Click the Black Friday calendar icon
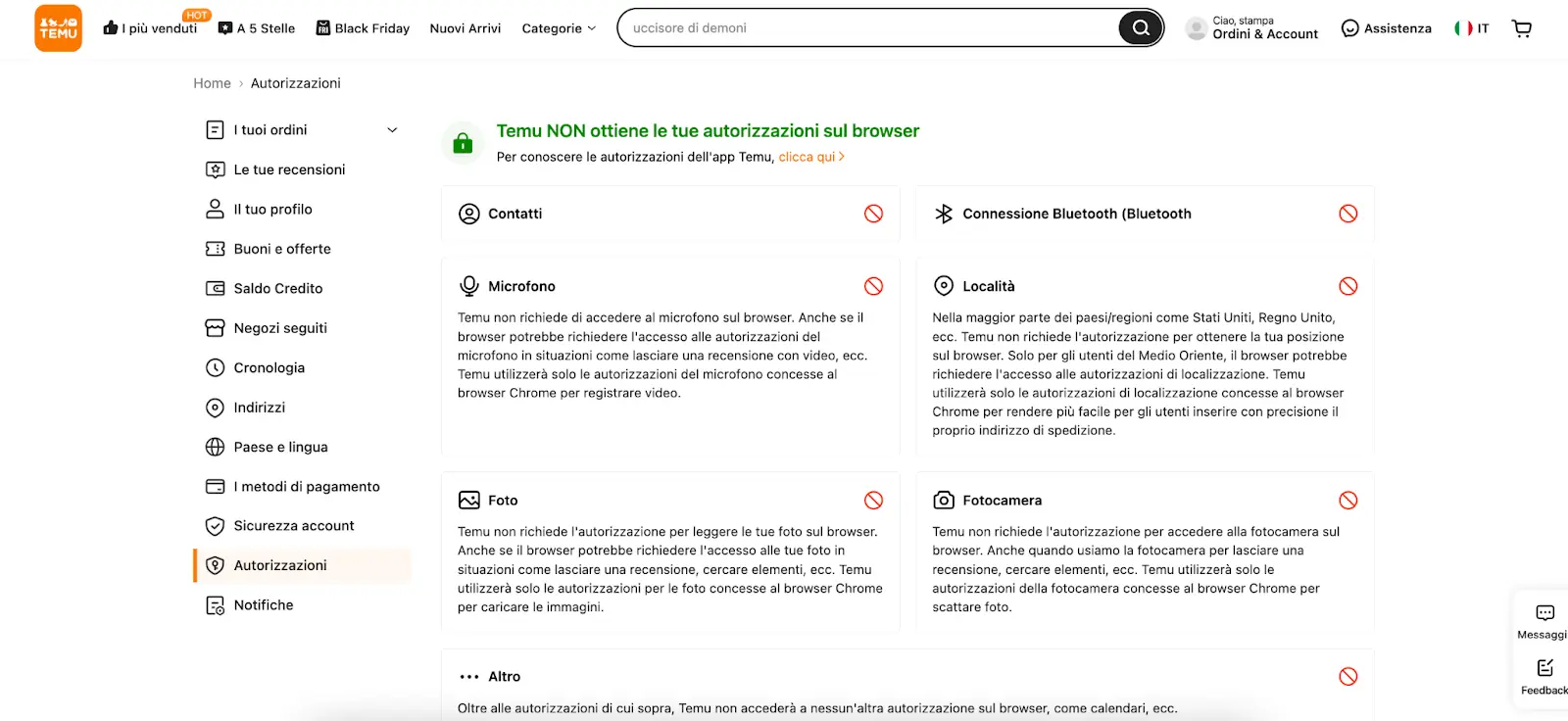This screenshot has width=1568, height=721. click(x=323, y=28)
